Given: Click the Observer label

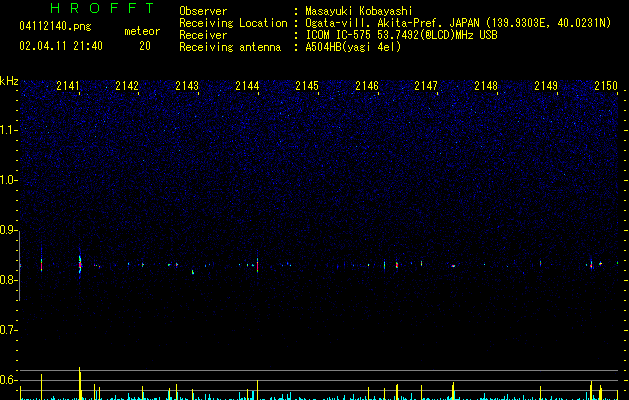Looking at the screenshot, I should coord(203,11).
